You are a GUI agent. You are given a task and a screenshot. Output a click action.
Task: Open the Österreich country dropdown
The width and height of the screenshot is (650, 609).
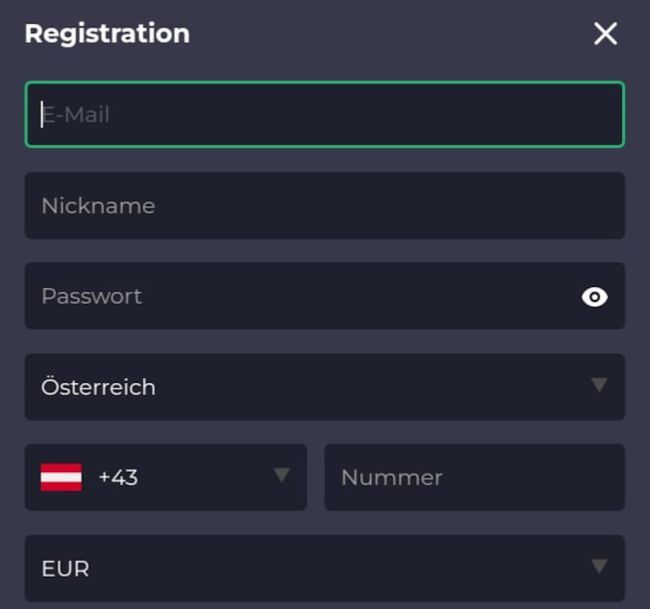coord(324,387)
